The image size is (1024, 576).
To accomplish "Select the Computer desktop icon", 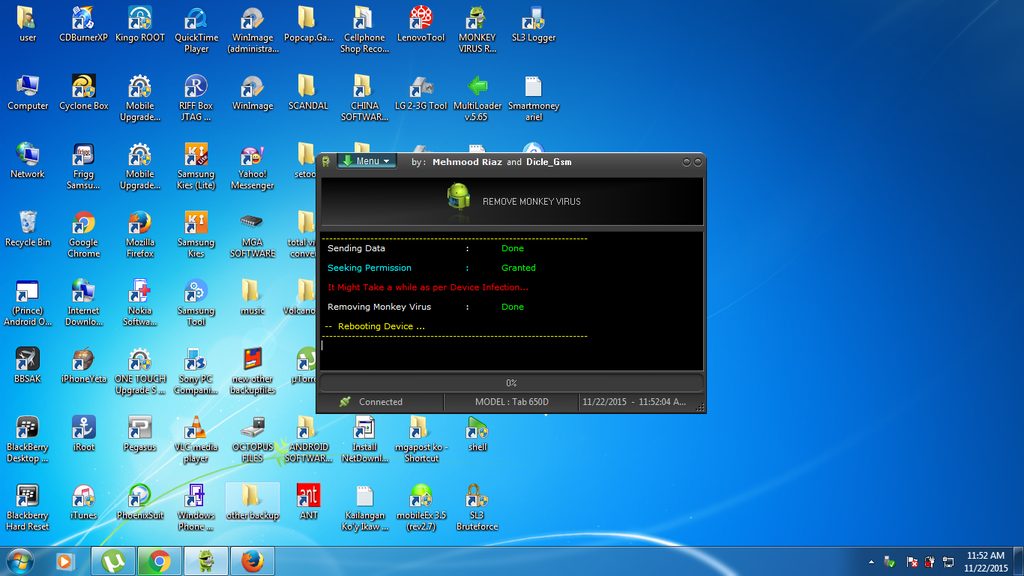I will click(27, 92).
